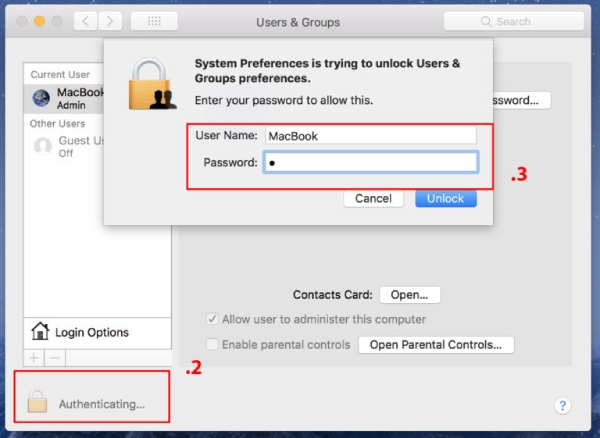Click the Search field in the toolbar
600x438 pixels.
coord(514,21)
